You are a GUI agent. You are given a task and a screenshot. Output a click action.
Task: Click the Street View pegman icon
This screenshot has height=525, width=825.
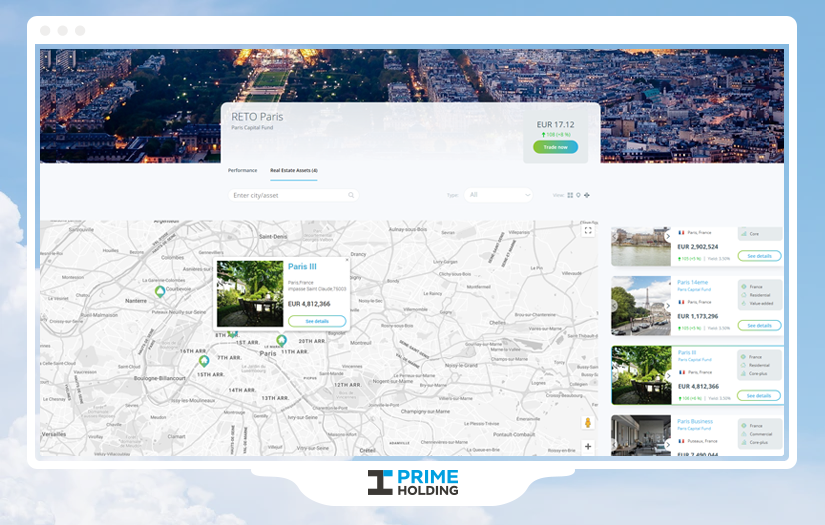tap(588, 422)
